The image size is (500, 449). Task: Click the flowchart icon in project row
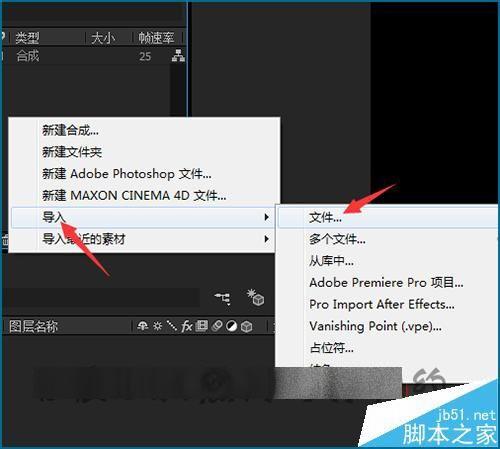tap(178, 56)
